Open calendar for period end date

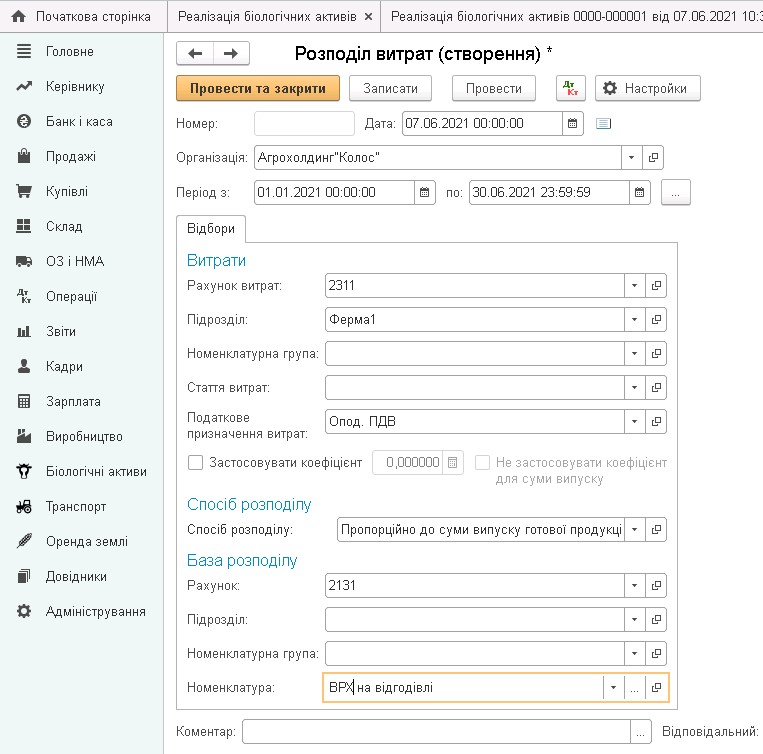click(x=639, y=192)
